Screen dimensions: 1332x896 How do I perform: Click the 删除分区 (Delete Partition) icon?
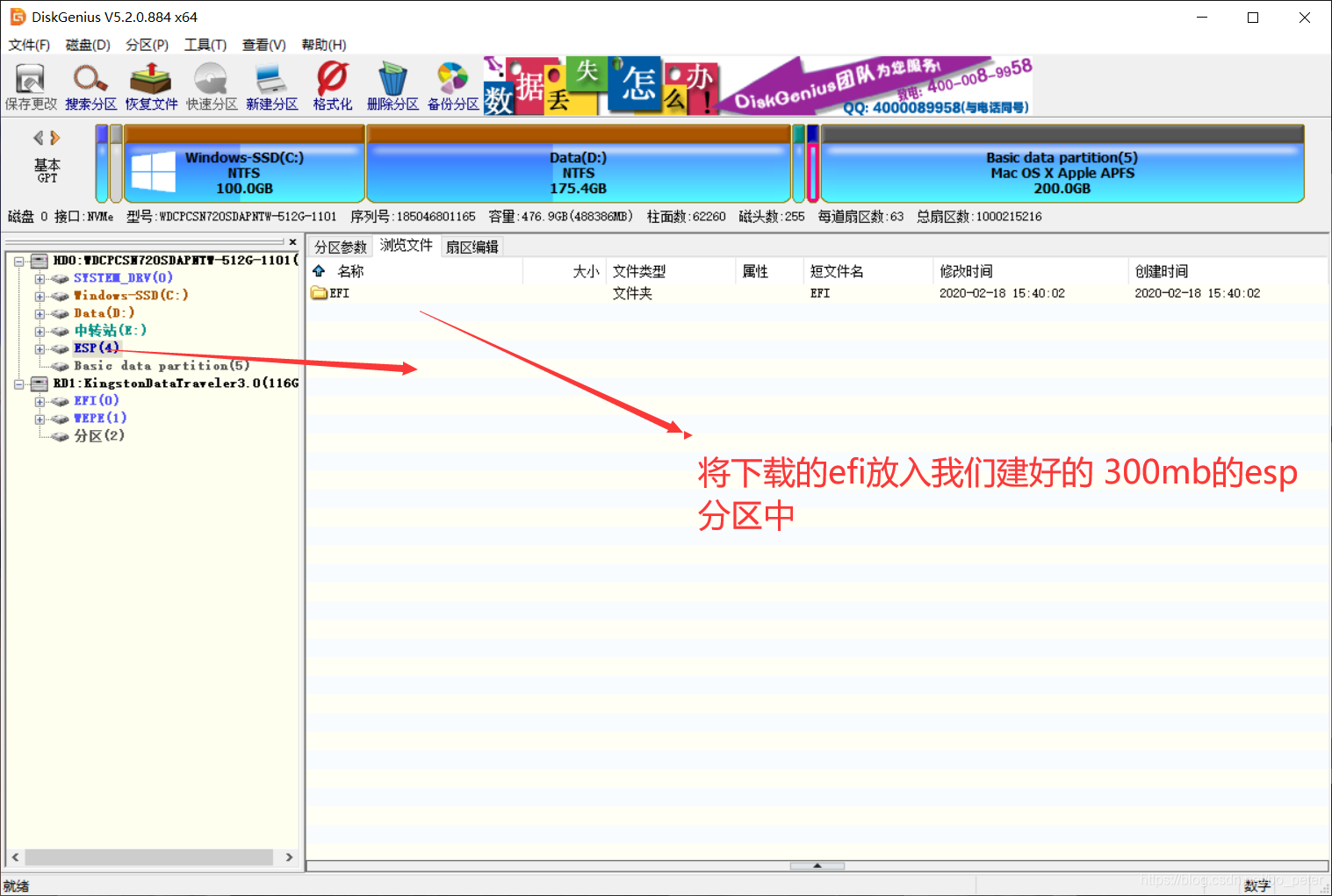coord(392,84)
